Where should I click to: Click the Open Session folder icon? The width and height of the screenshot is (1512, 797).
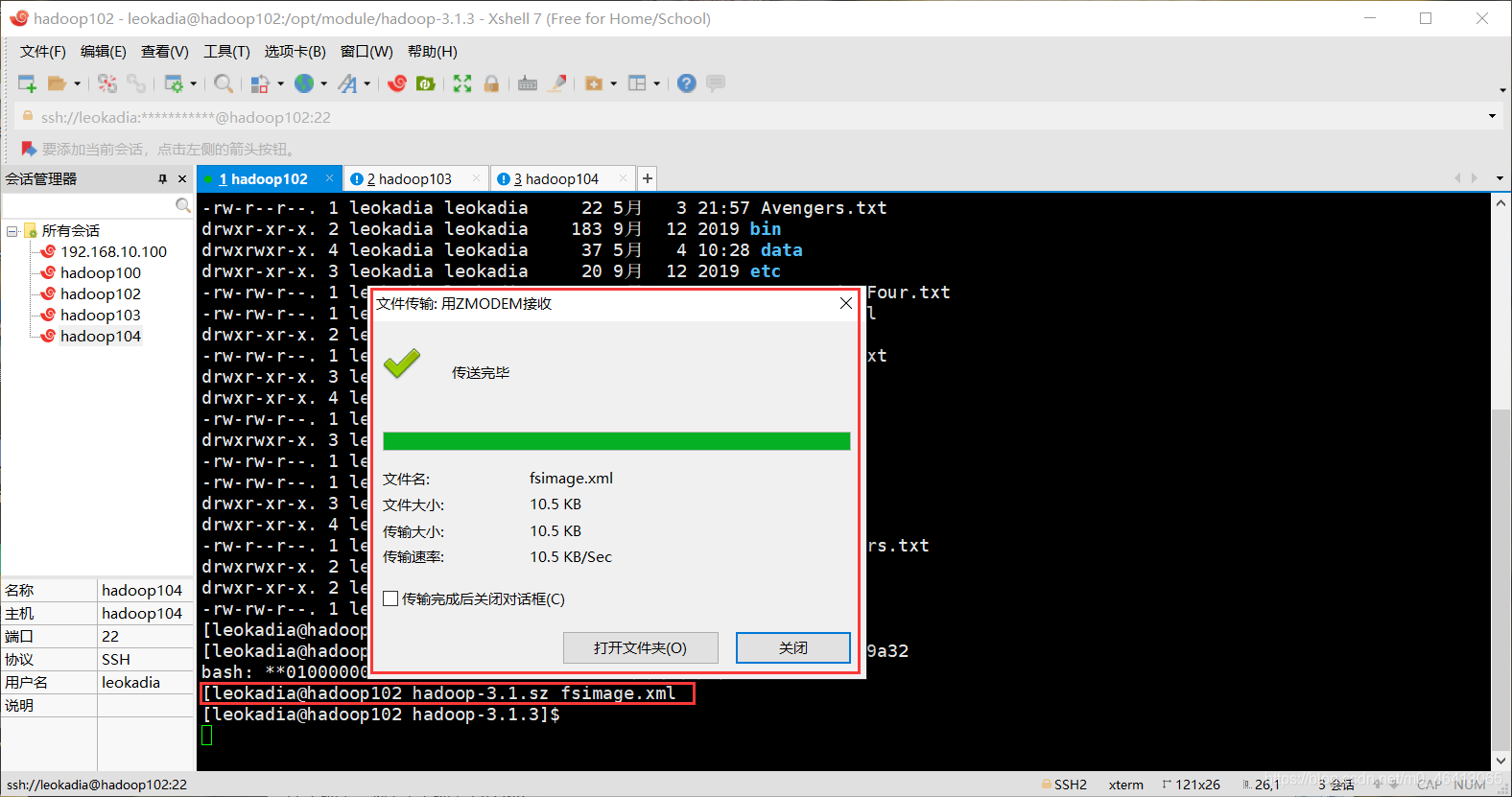point(57,83)
